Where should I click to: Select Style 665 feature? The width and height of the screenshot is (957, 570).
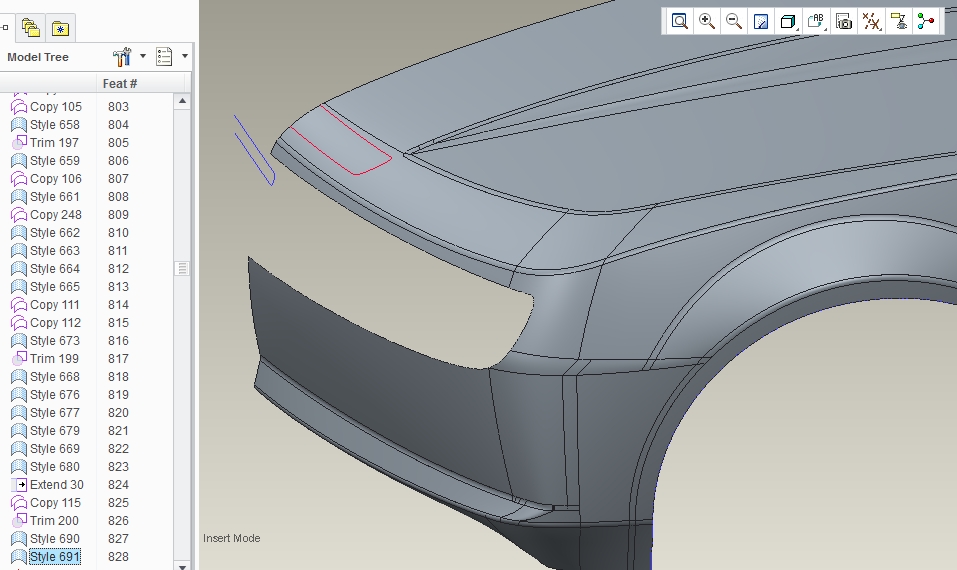[x=55, y=287]
